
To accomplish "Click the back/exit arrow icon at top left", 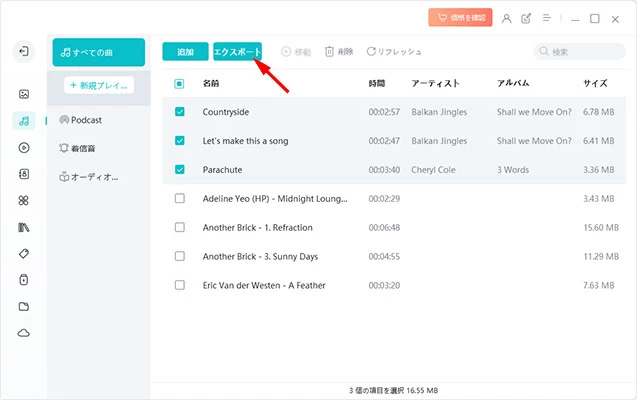I will (x=24, y=52).
